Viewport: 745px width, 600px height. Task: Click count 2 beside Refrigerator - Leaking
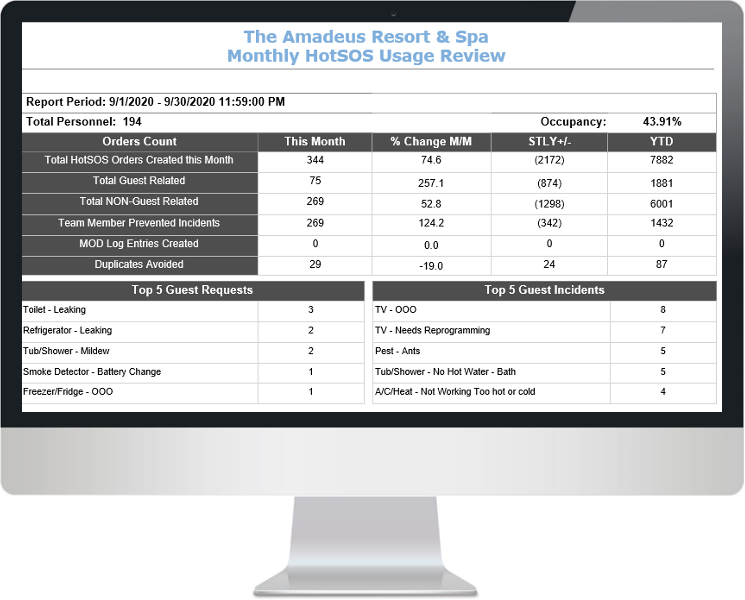[x=311, y=330]
